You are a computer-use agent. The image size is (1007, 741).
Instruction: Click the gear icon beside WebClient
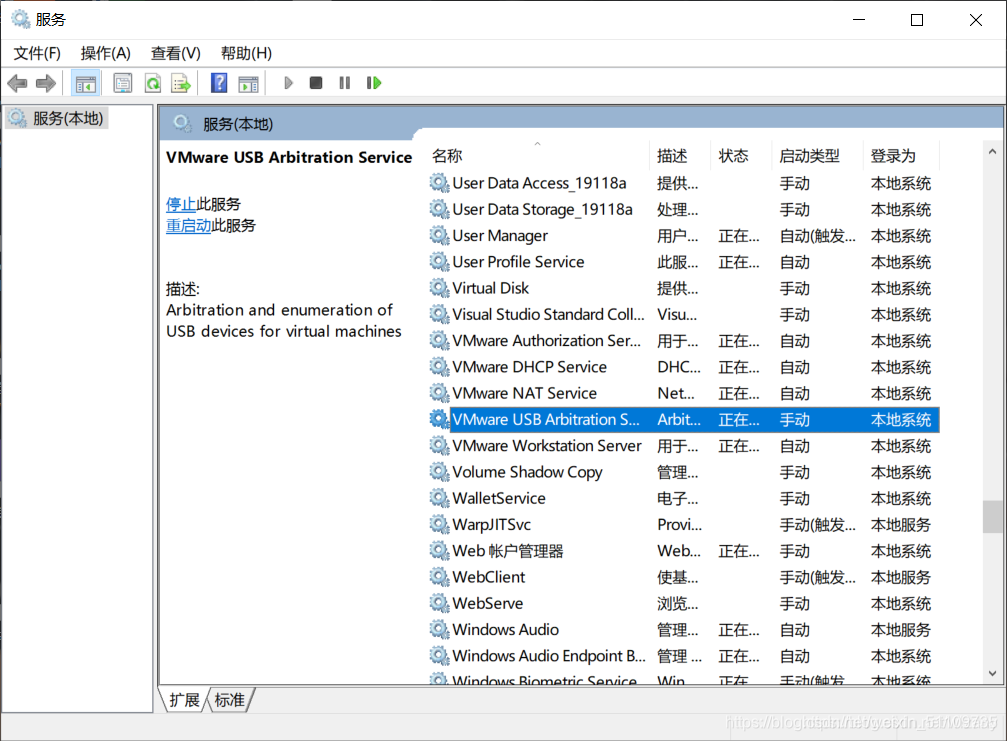(x=439, y=577)
